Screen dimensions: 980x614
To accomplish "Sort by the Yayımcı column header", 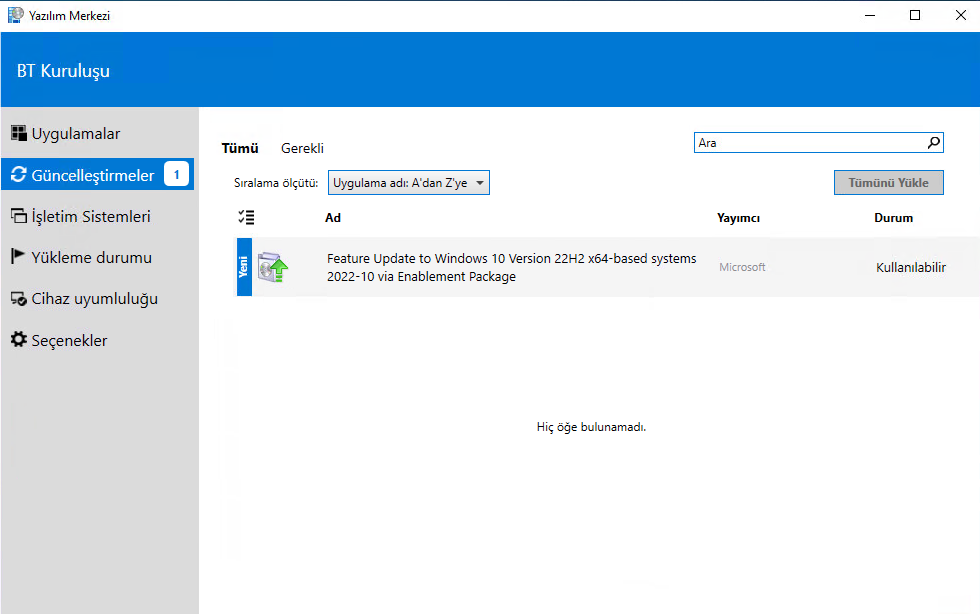I will click(x=738, y=218).
